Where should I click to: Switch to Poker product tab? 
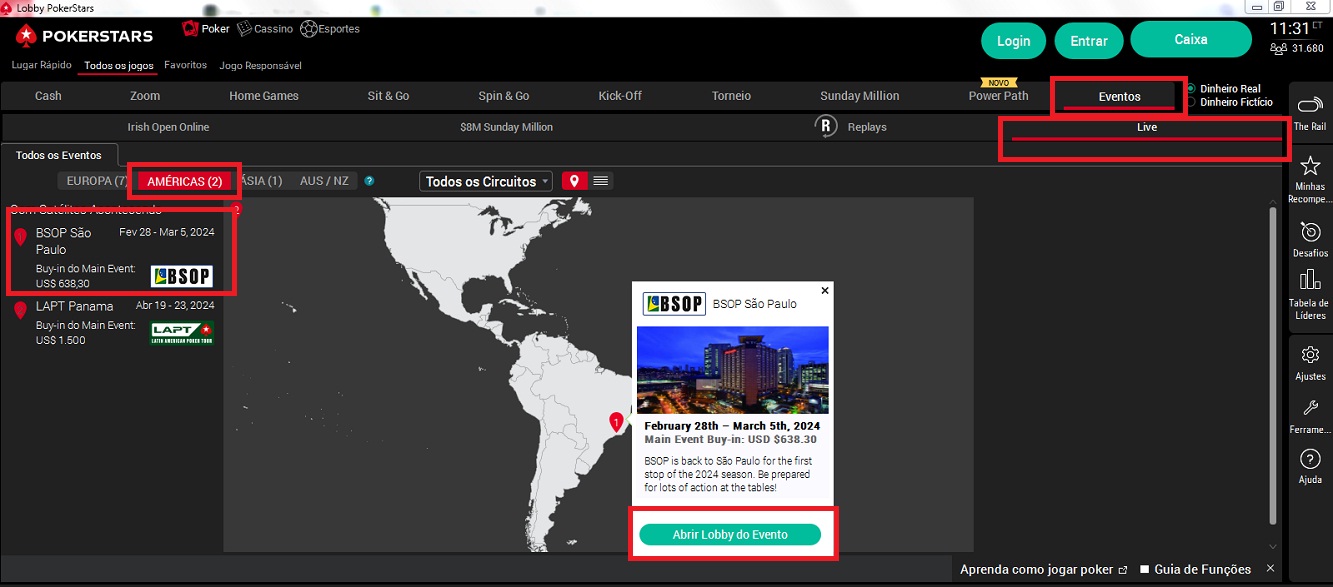[x=207, y=29]
